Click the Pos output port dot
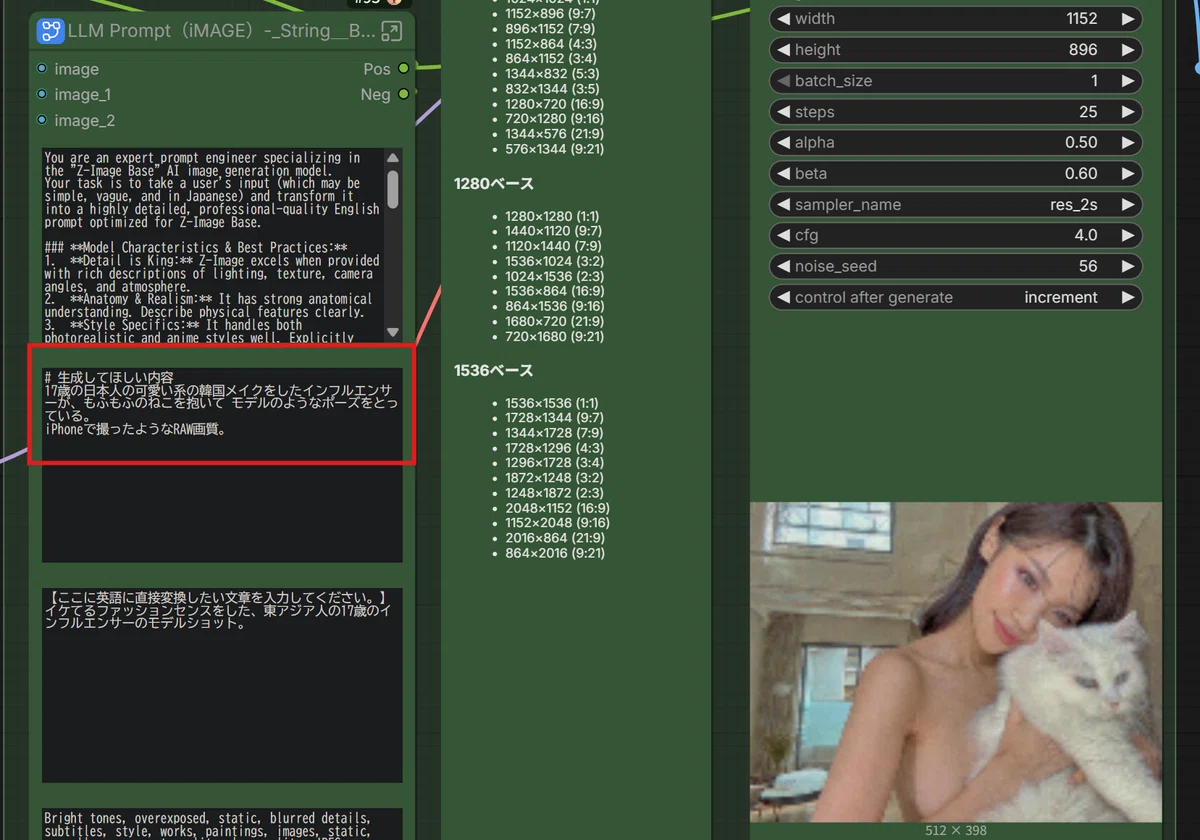Image resolution: width=1200 pixels, height=840 pixels. (404, 68)
